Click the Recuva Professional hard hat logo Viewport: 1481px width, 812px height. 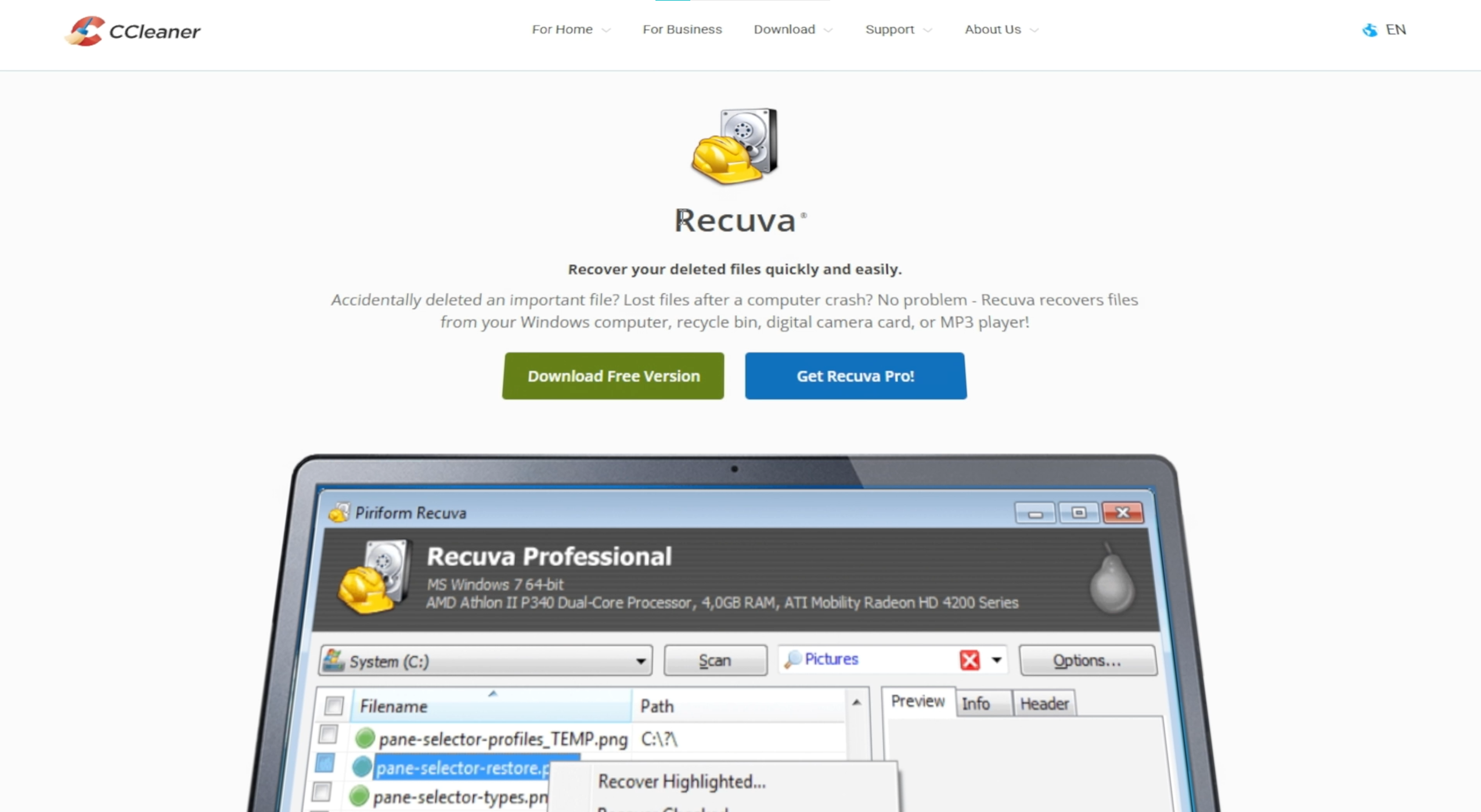pyautogui.click(x=374, y=576)
